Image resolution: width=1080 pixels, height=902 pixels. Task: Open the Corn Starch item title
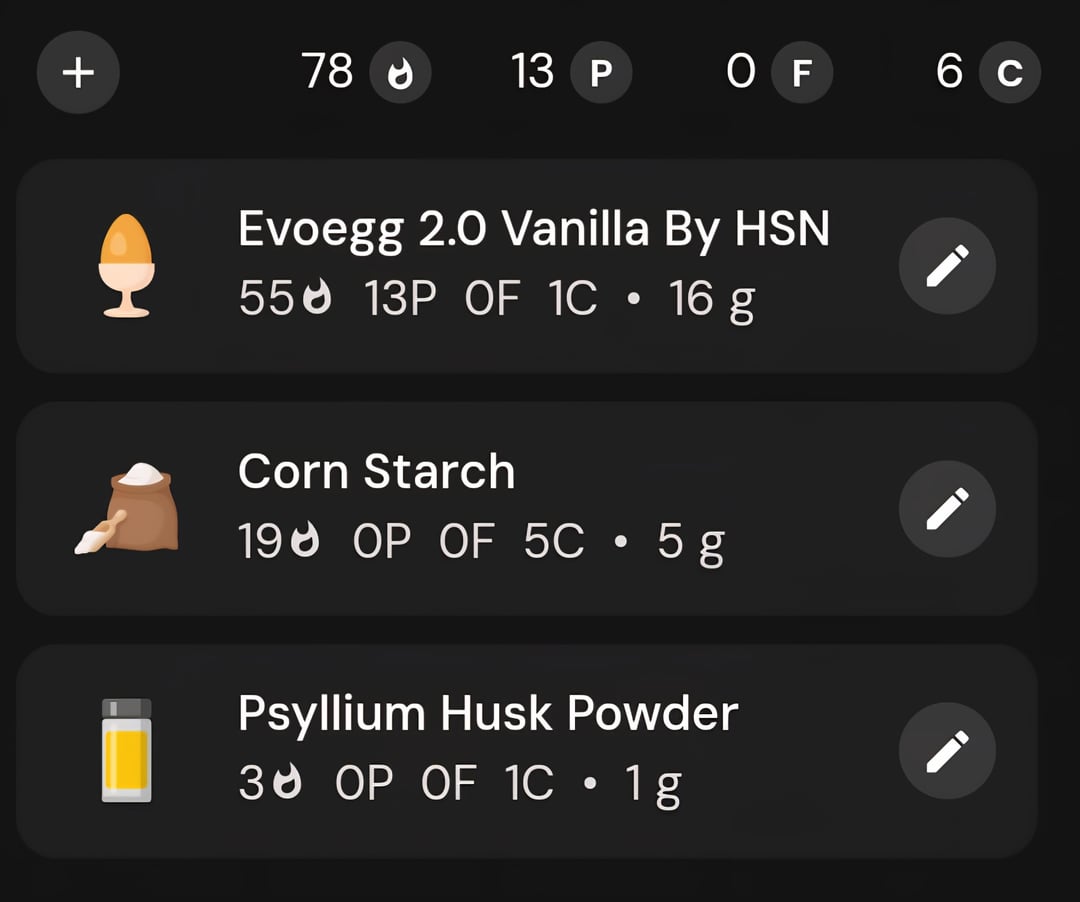[376, 472]
